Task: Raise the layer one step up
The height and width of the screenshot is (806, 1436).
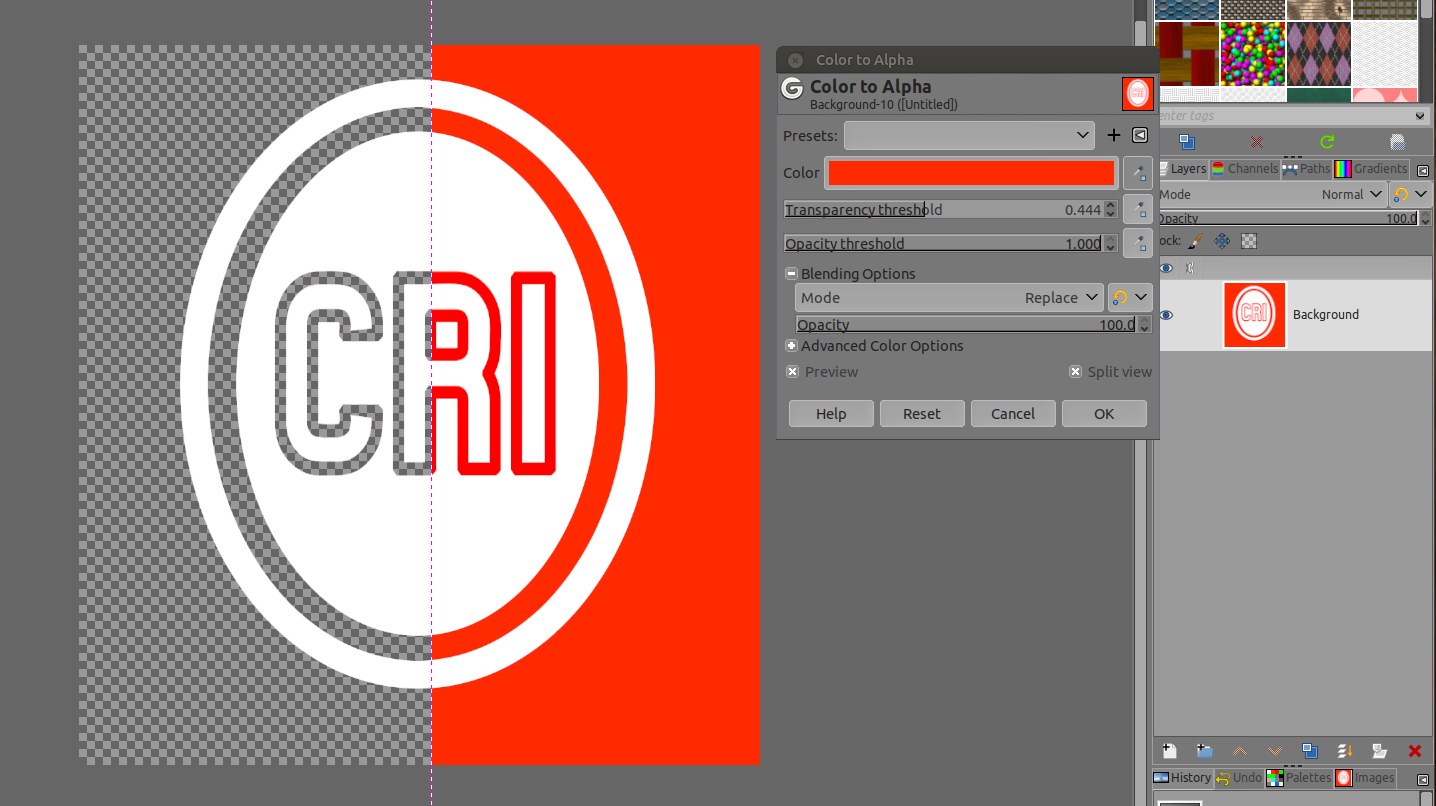Action: (1240, 751)
